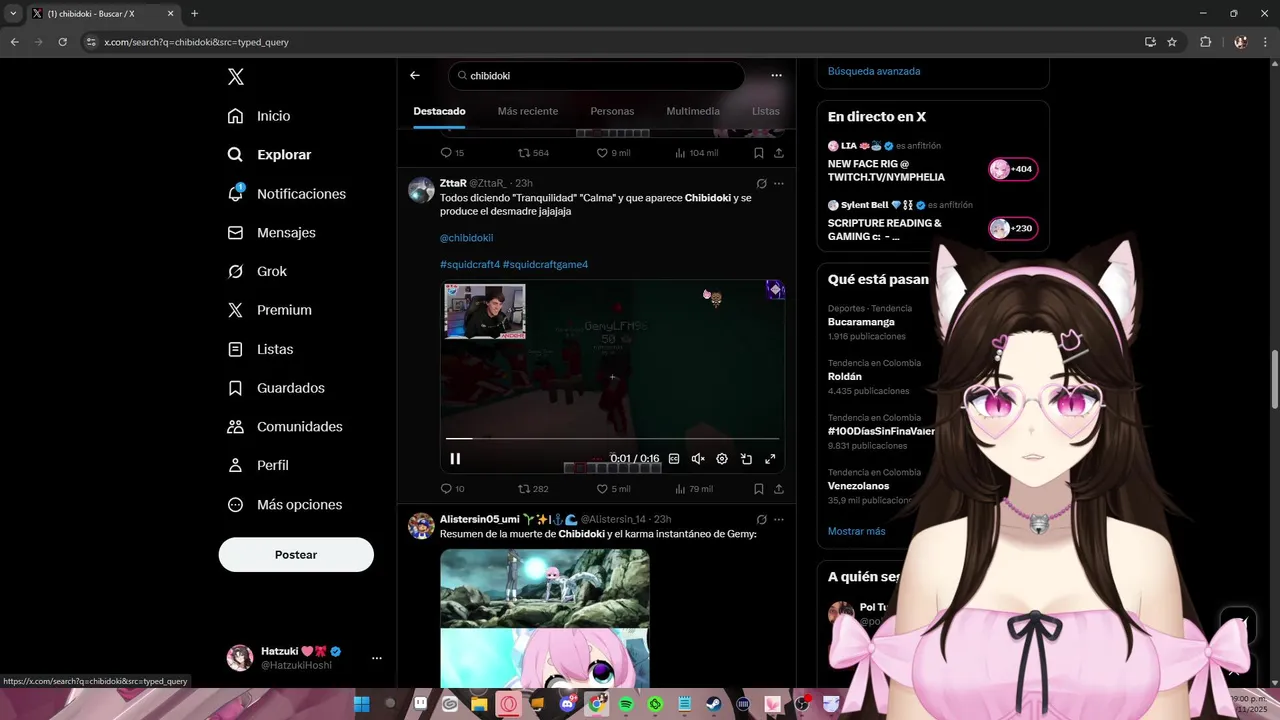Open Discord from the taskbar
This screenshot has height=720, width=1280.
[567, 704]
